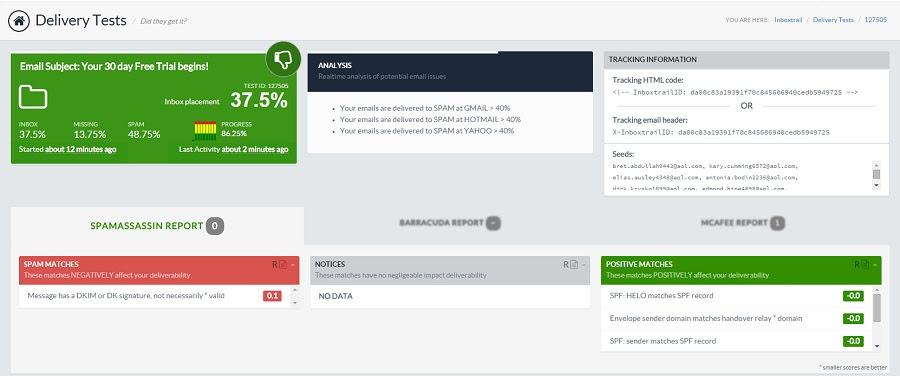This screenshot has width=900, height=376.
Task: Follow the Delivery Tests breadcrumb link
Action: [x=833, y=20]
